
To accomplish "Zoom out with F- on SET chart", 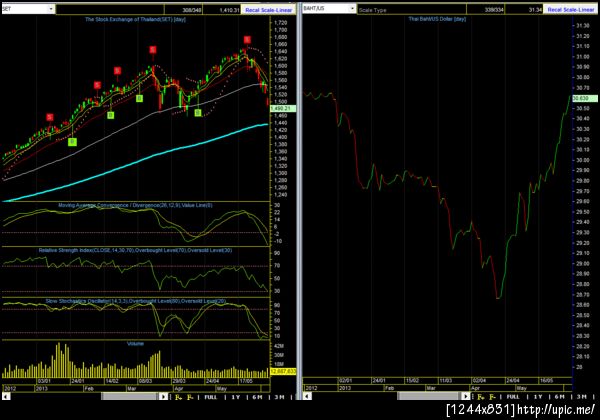I will pyautogui.click(x=190, y=397).
